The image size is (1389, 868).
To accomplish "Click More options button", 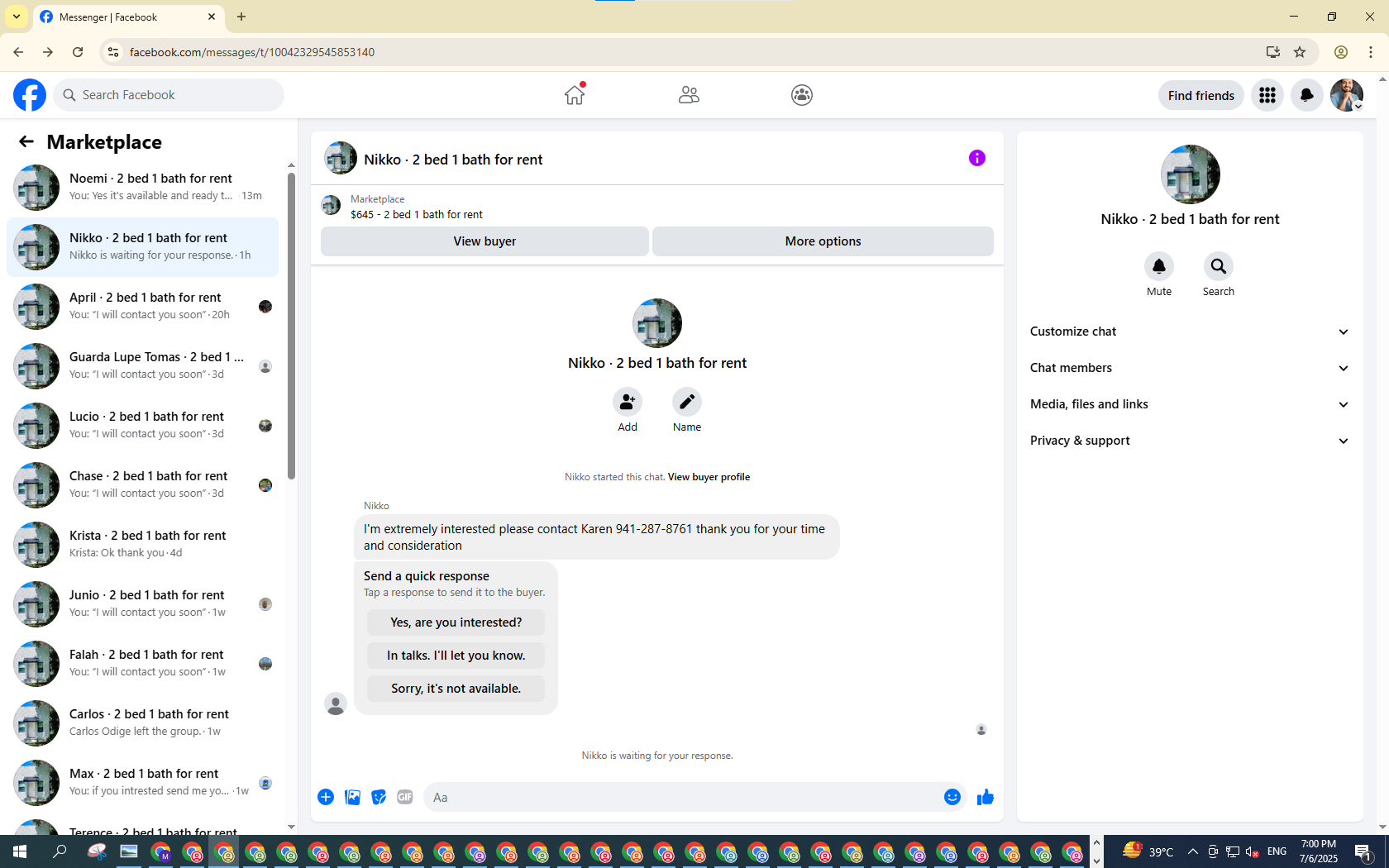I will [823, 241].
